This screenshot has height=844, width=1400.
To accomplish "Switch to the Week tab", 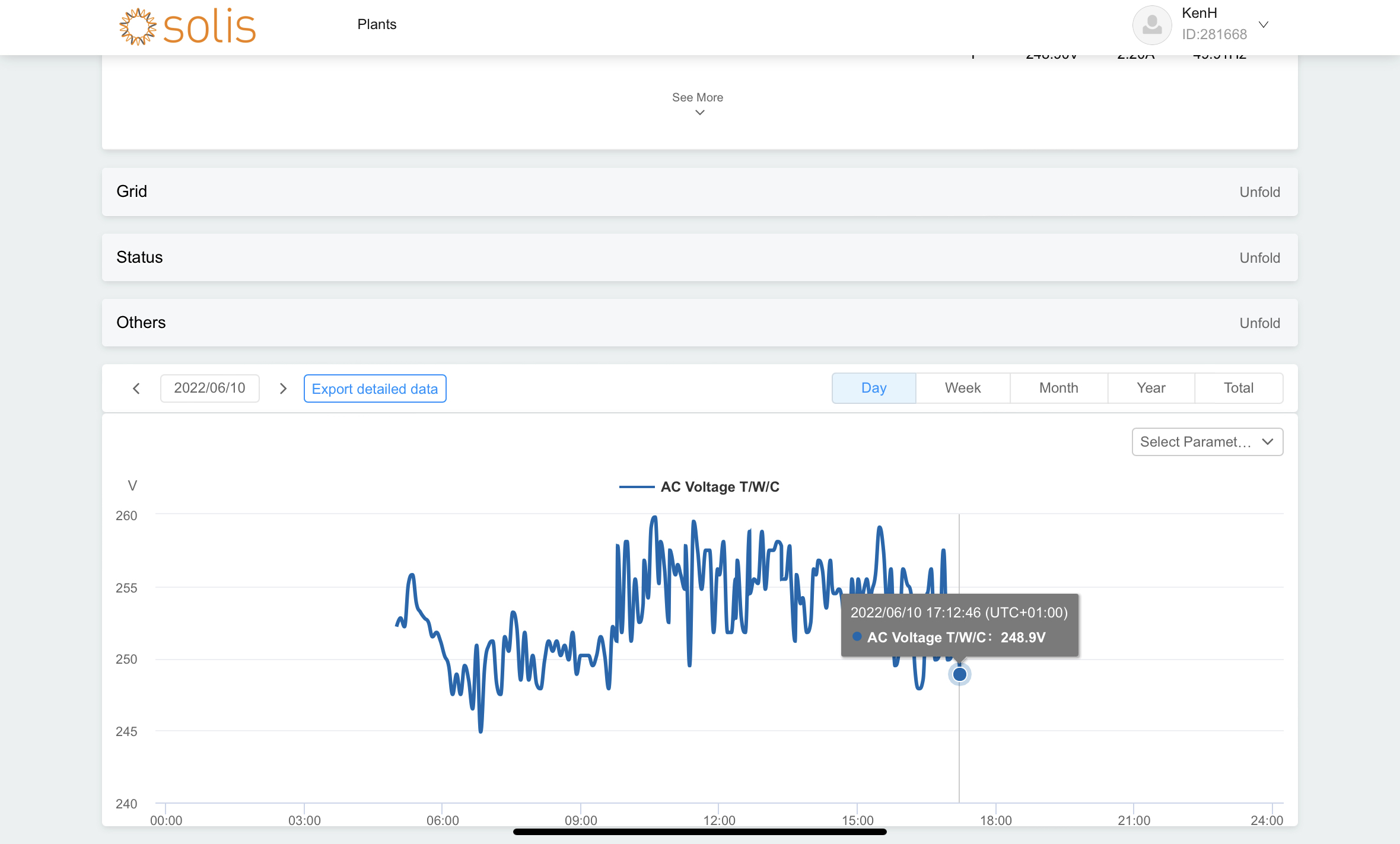I will pyautogui.click(x=963, y=388).
